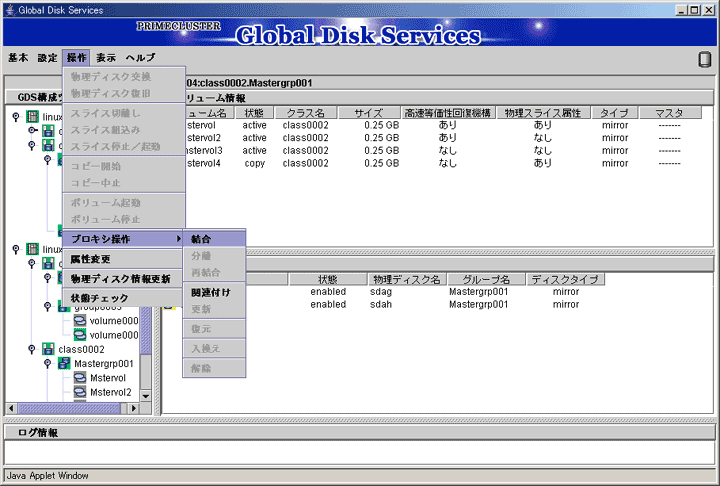
Task: Select the Mstervol volume icon
Action: click(x=80, y=378)
